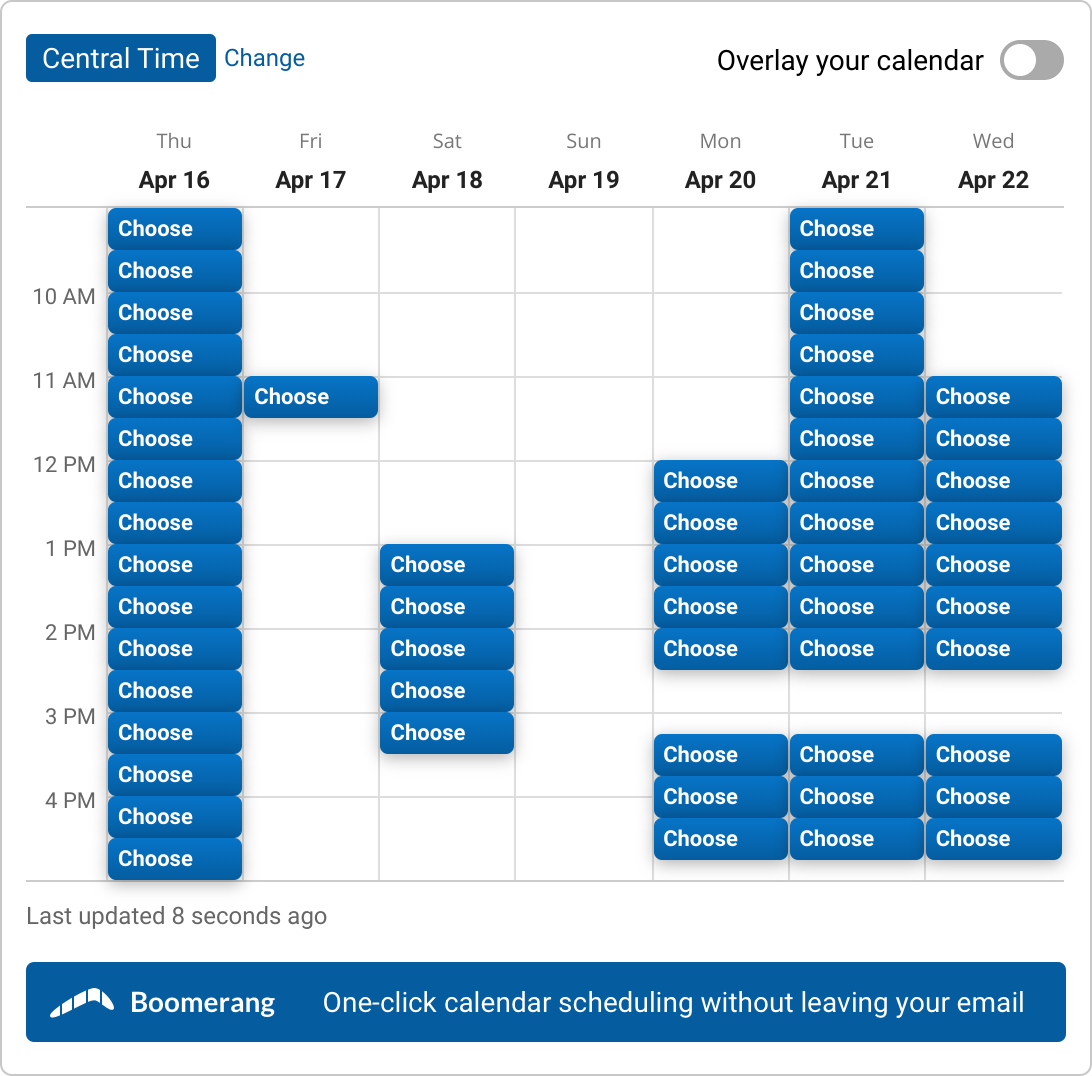Choose the 12 PM slot on Monday Apr 20
Image resolution: width=1092 pixels, height=1076 pixels.
(x=720, y=481)
